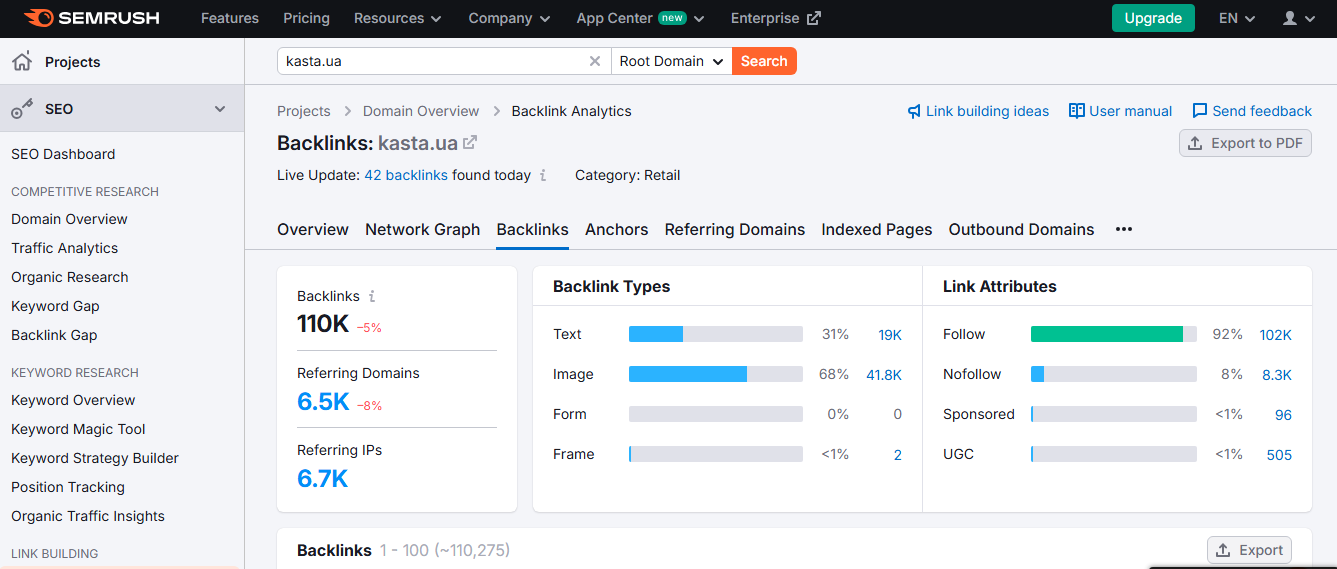Image resolution: width=1337 pixels, height=569 pixels.
Task: Click the Export button for backlinks table
Action: point(1249,550)
